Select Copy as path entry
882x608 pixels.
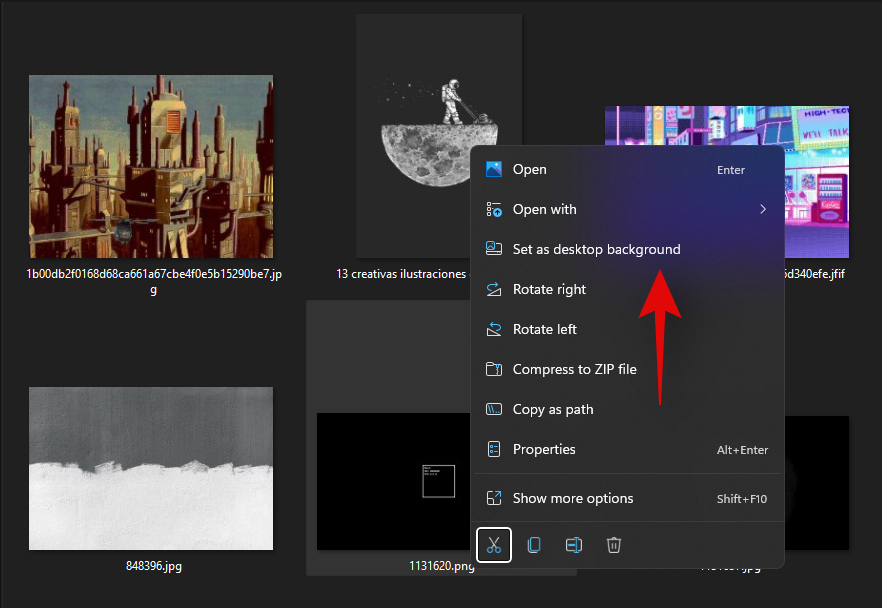(552, 410)
